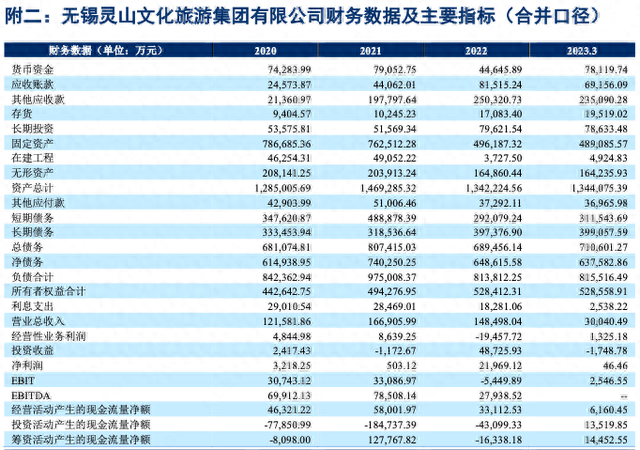This screenshot has width=640, height=450.
Task: Select the row label '固定资产'
Action: pyautogui.click(x=32, y=143)
